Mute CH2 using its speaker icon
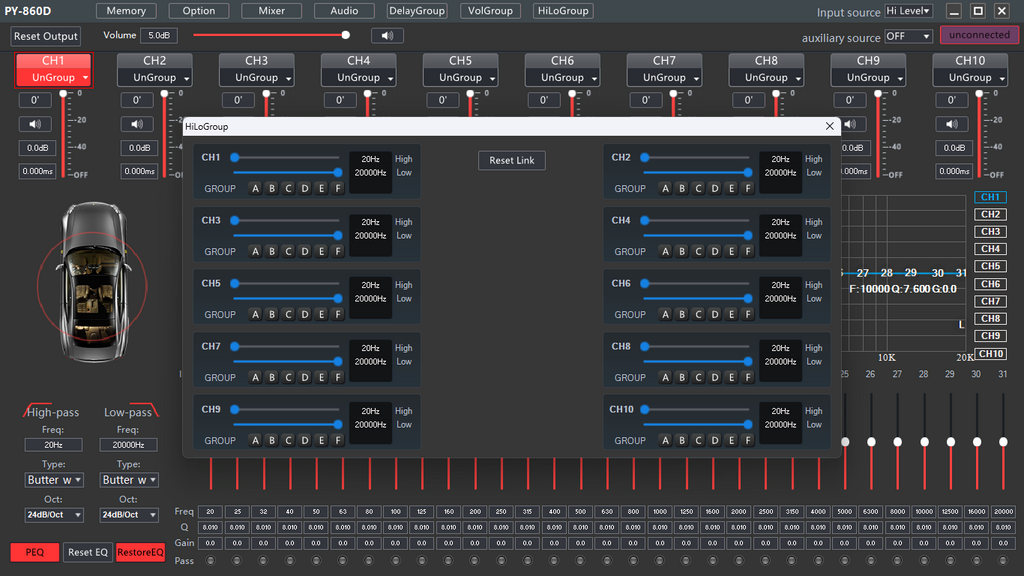Screen dimensions: 1024x576 tap(137, 124)
